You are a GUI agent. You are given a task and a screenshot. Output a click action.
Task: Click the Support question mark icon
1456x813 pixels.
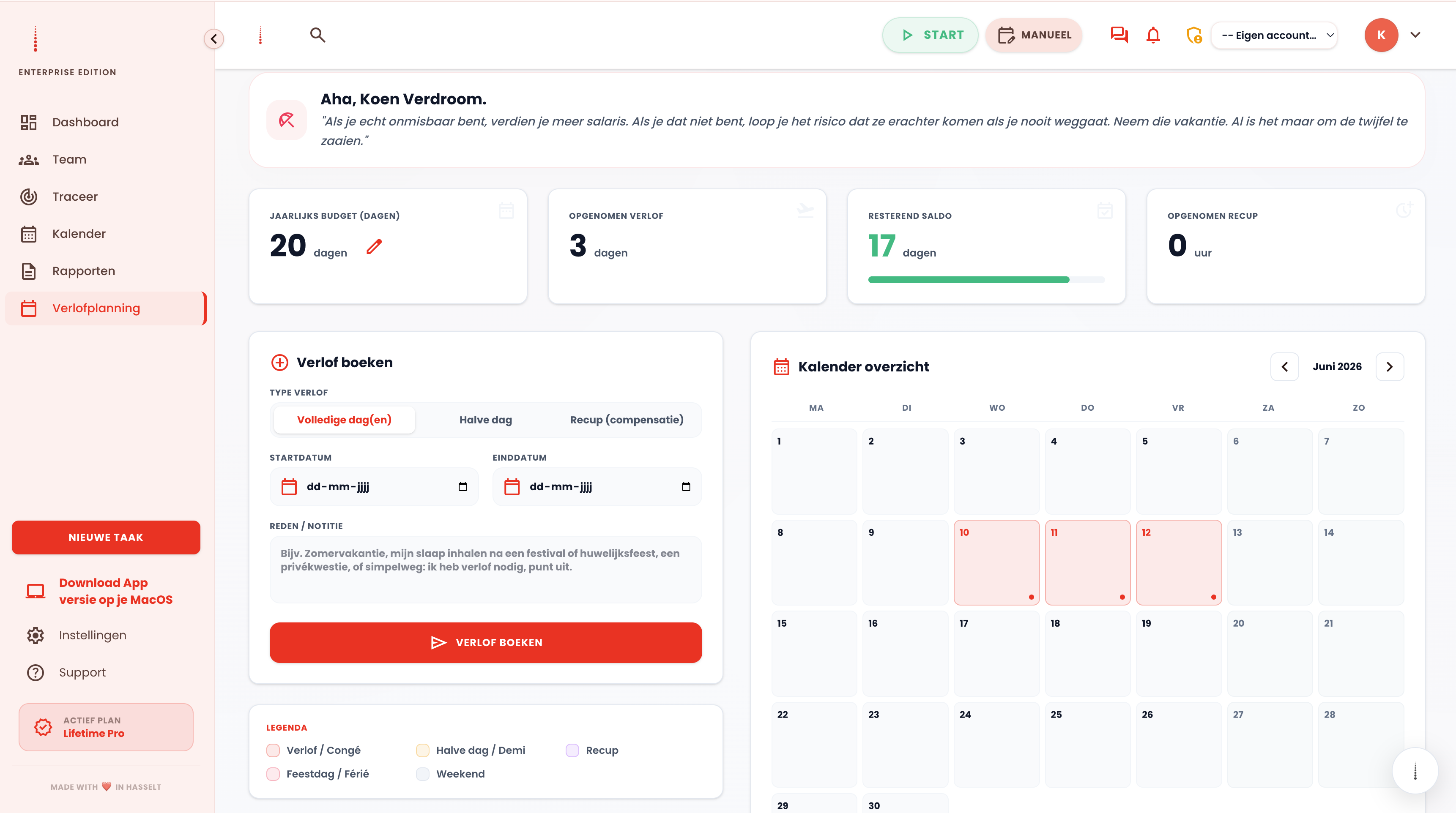tap(36, 672)
